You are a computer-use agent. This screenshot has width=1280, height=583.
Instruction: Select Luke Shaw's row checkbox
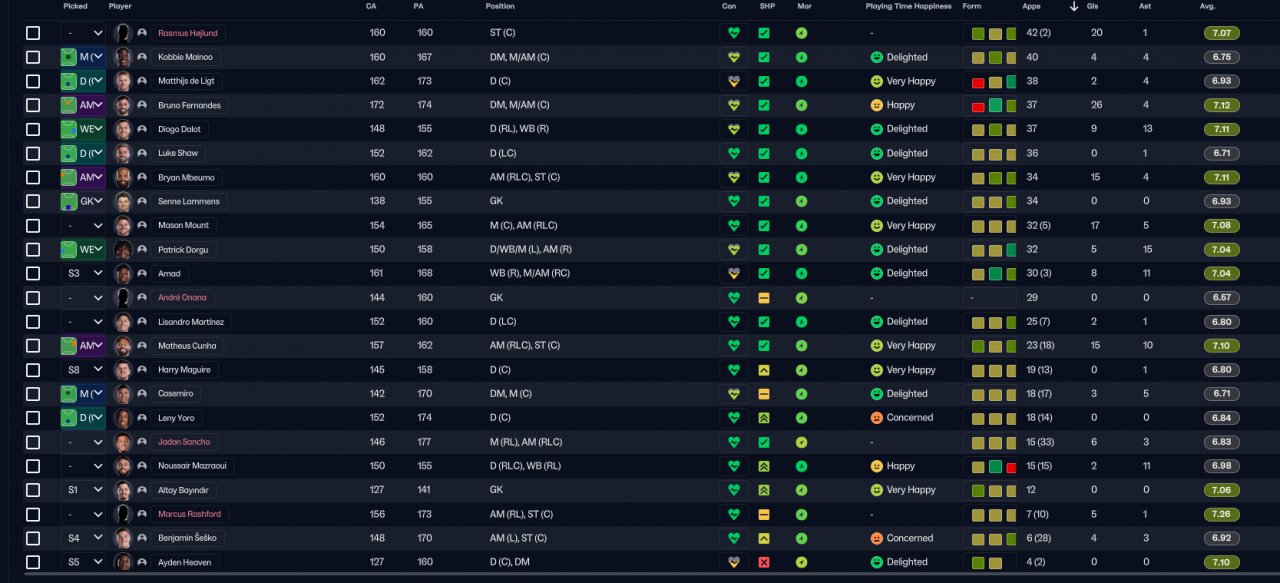point(33,153)
